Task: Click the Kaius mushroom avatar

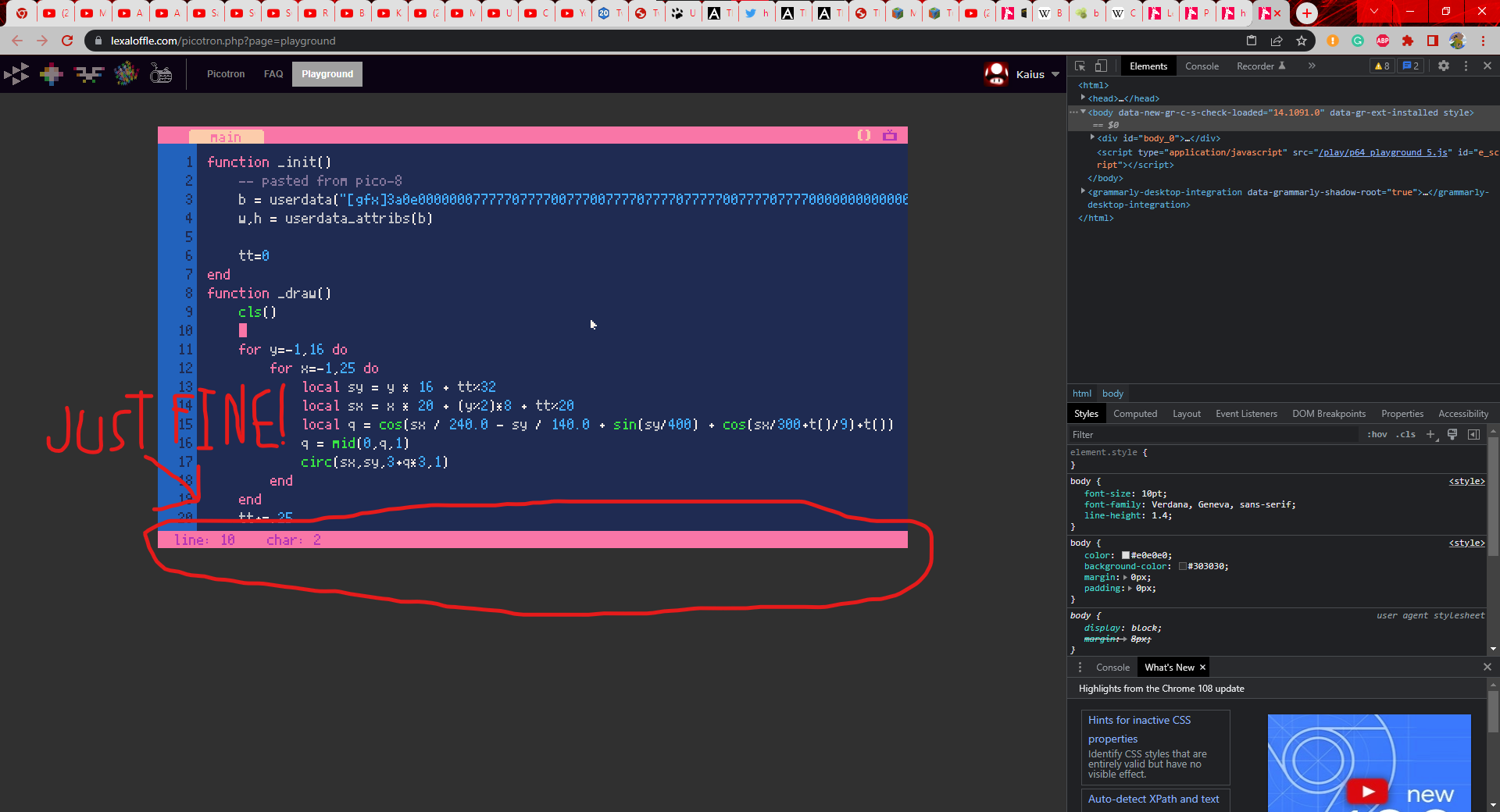Action: coord(996,74)
